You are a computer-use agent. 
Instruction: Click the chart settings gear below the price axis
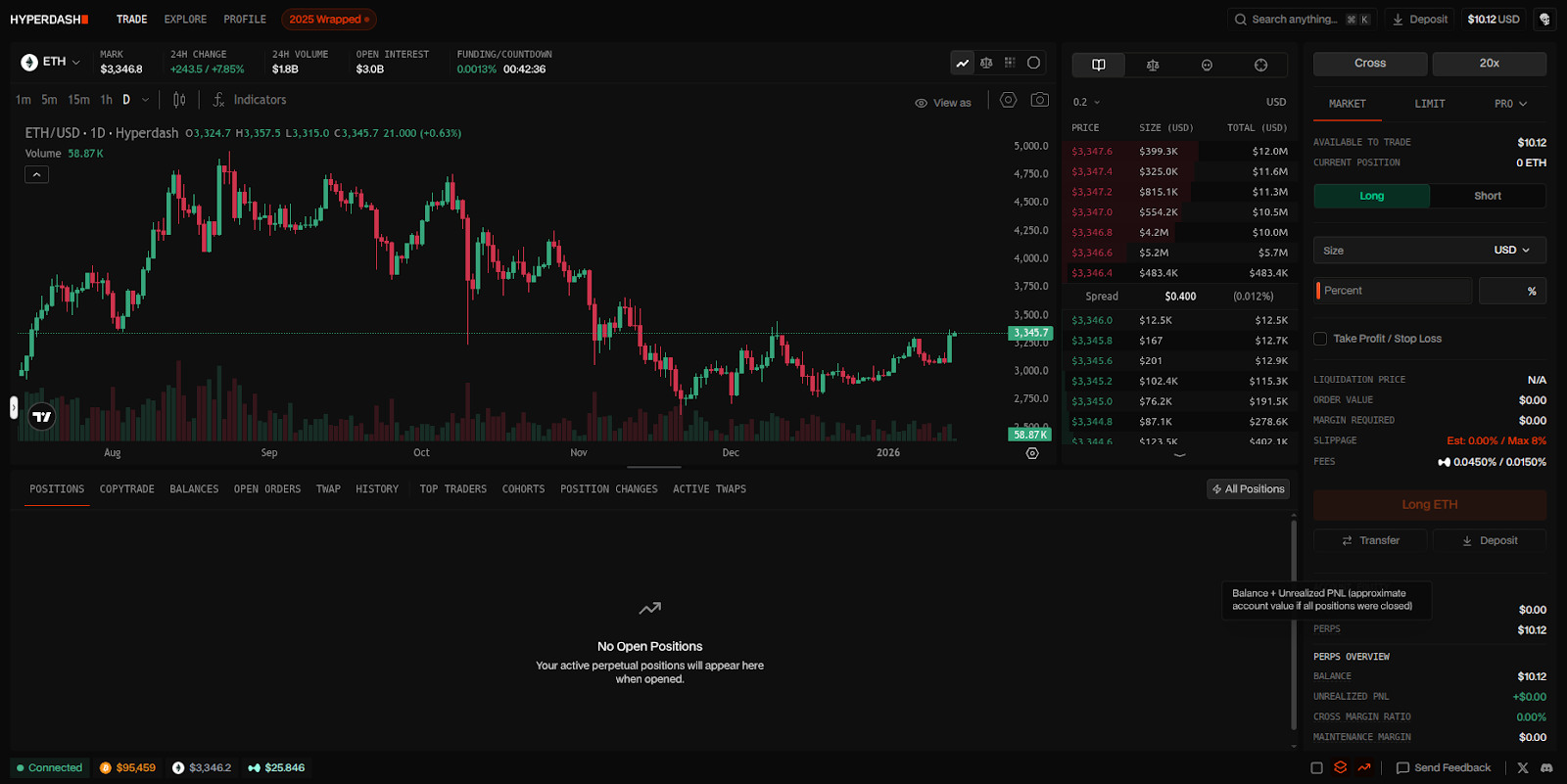click(1032, 453)
